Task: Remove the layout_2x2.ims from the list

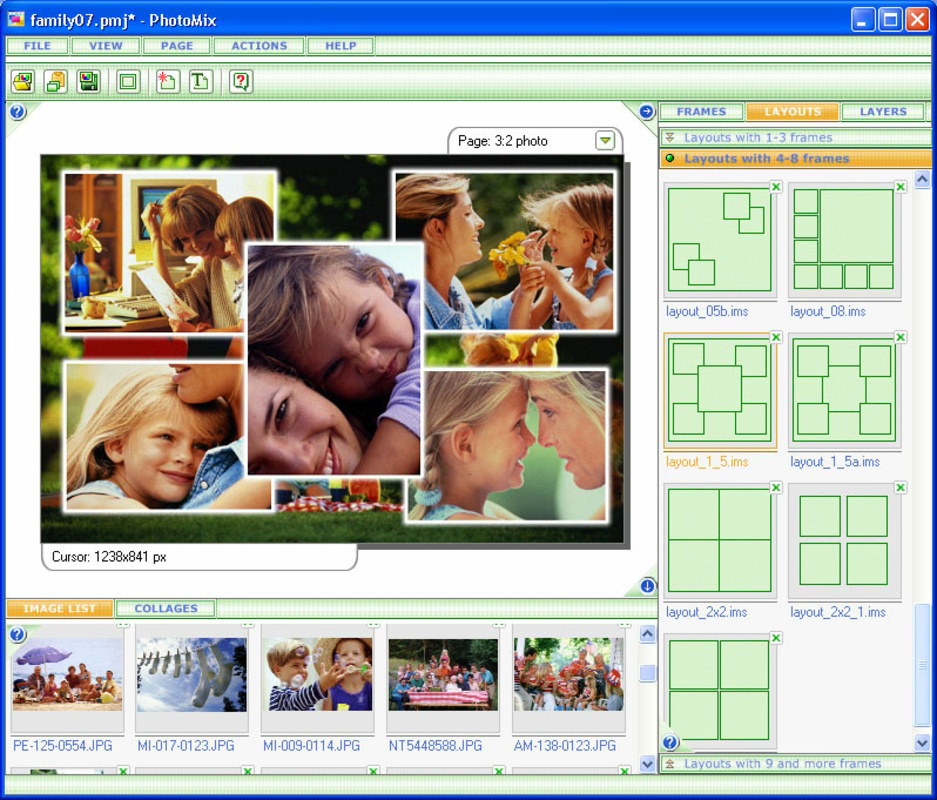Action: (x=778, y=488)
